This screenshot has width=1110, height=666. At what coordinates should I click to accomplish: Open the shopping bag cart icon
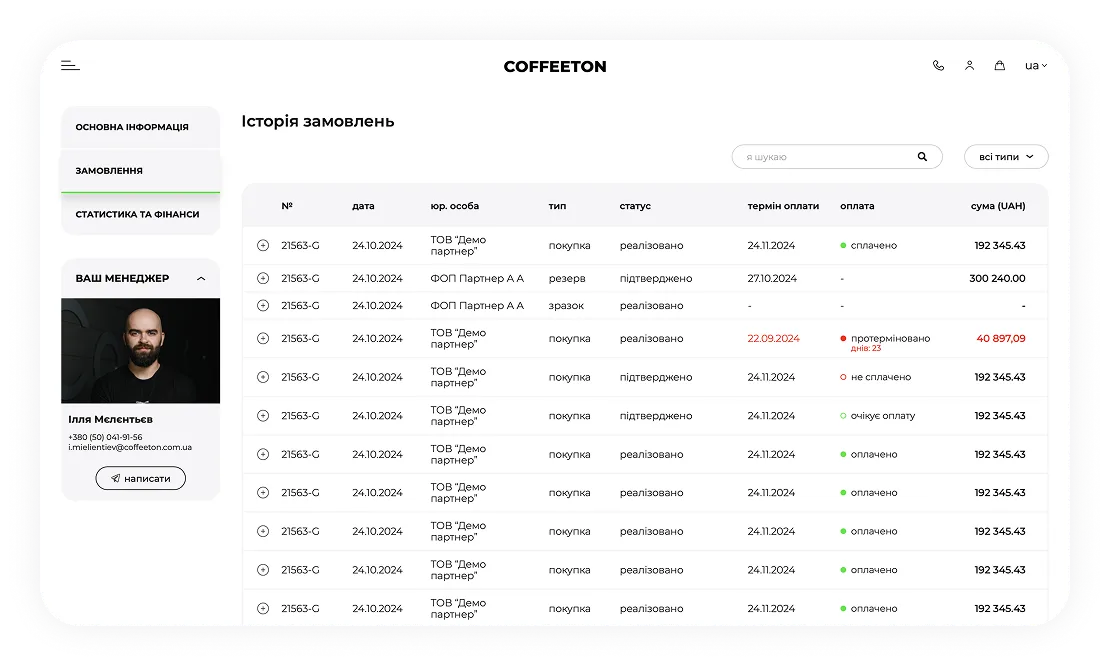999,66
